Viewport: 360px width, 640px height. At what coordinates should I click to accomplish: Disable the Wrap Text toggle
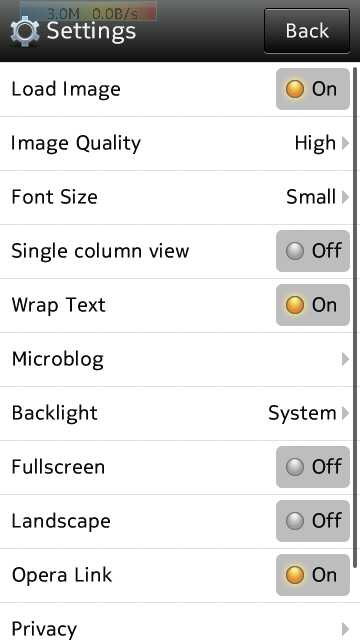[x=313, y=305]
